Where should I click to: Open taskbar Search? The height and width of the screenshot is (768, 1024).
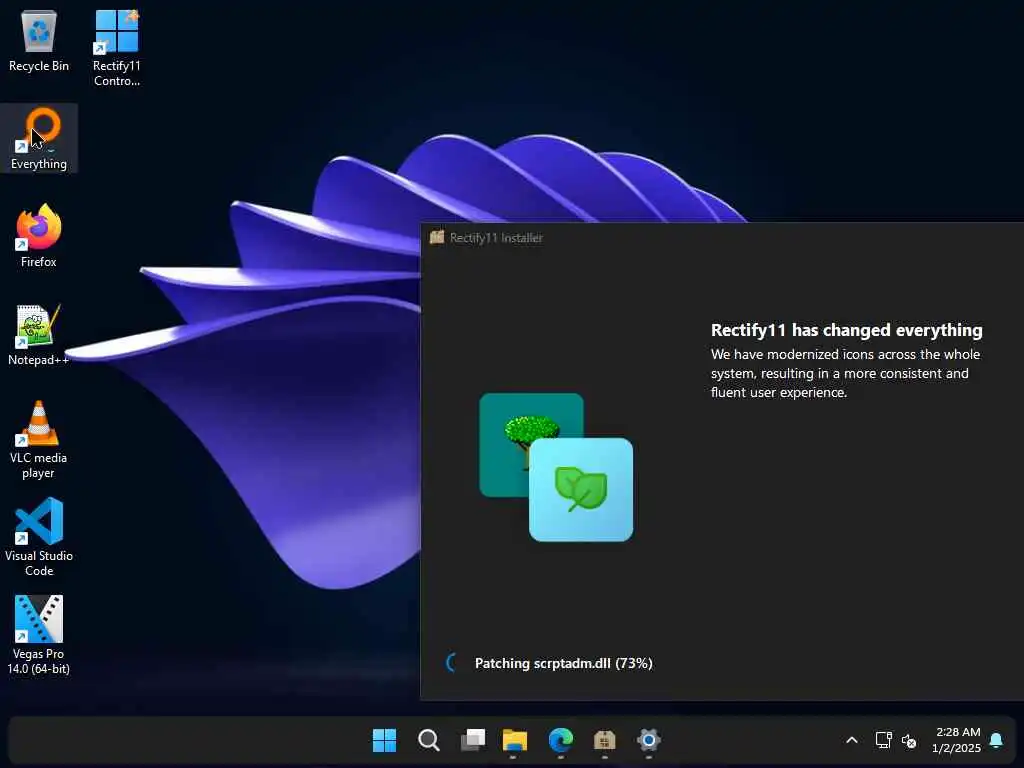coord(428,740)
